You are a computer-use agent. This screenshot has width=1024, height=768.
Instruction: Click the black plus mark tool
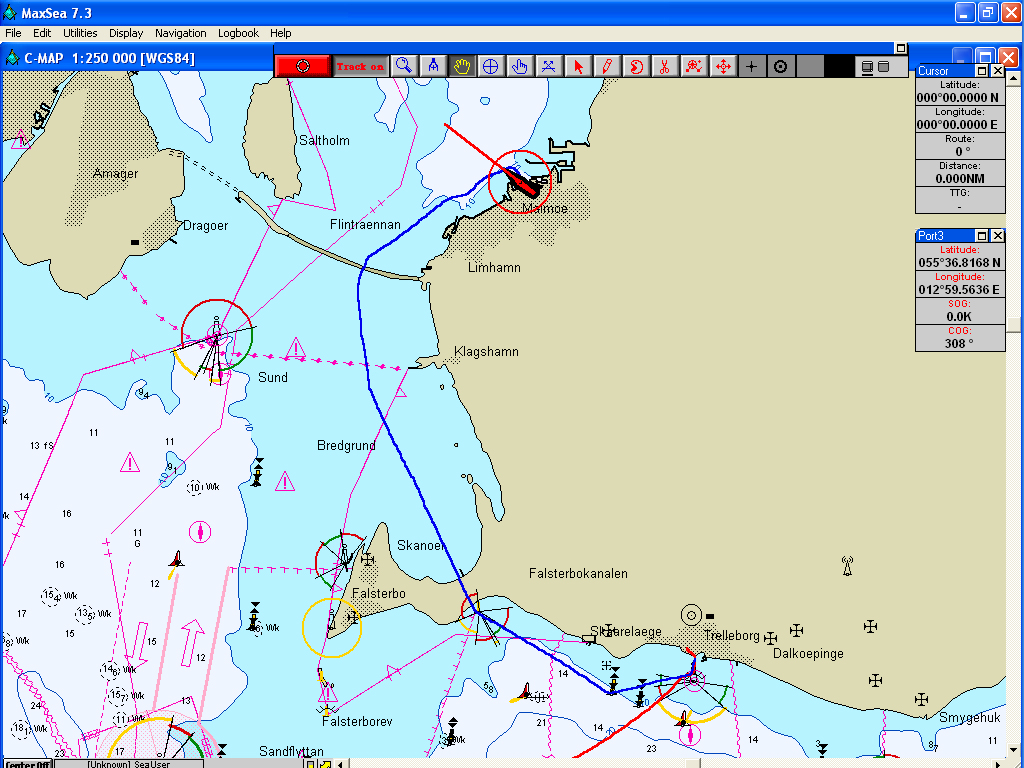(752, 66)
